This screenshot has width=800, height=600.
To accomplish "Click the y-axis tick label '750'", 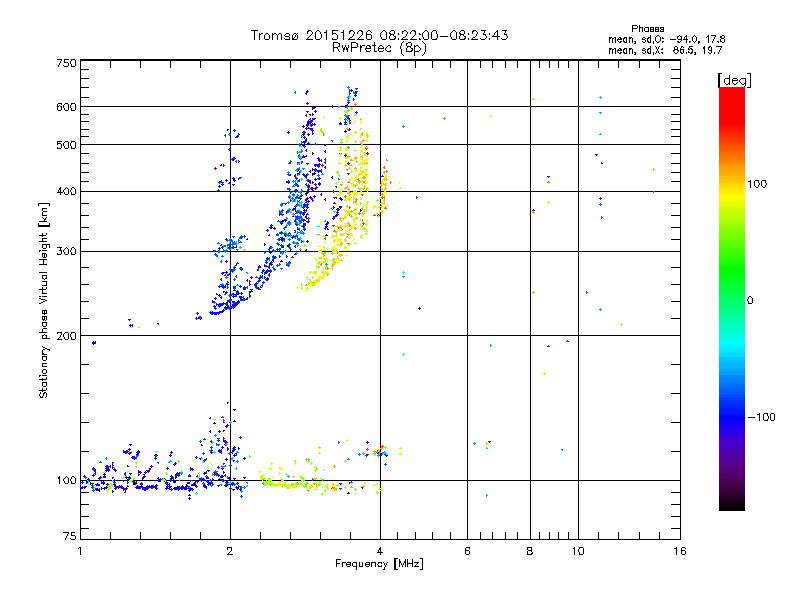I will 66,63.
